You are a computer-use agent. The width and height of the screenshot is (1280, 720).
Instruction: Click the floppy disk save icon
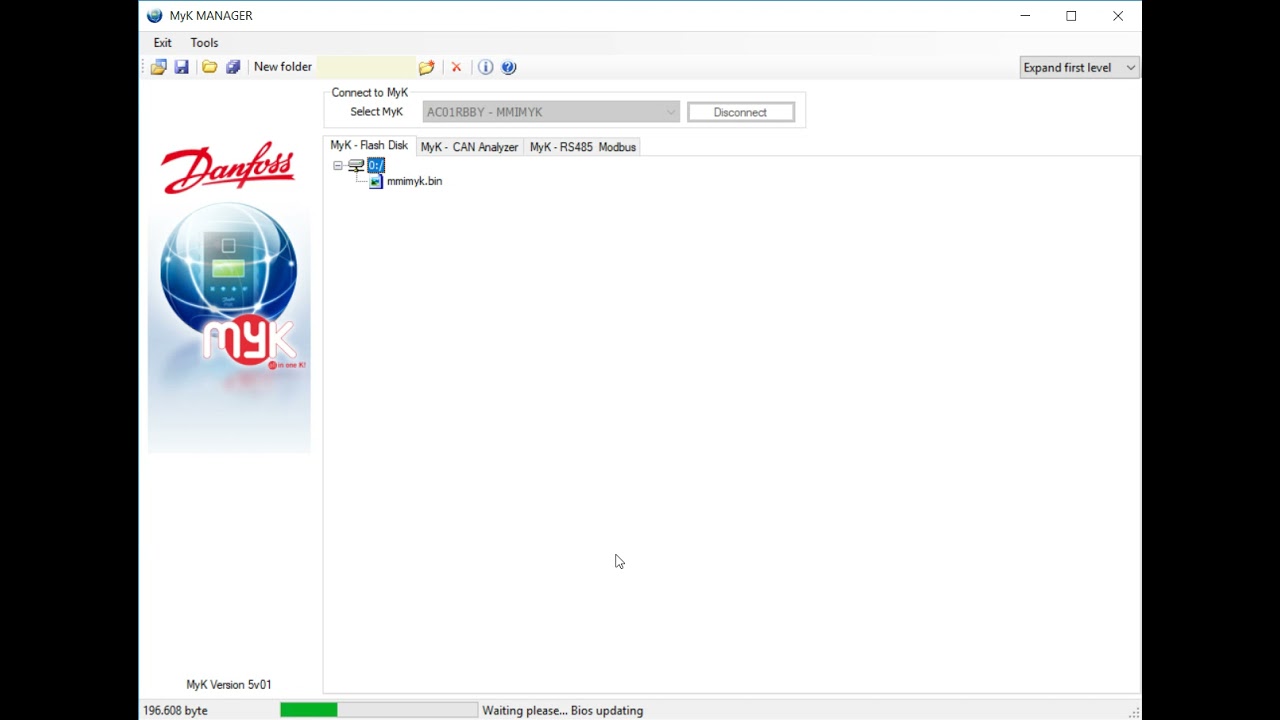(181, 67)
